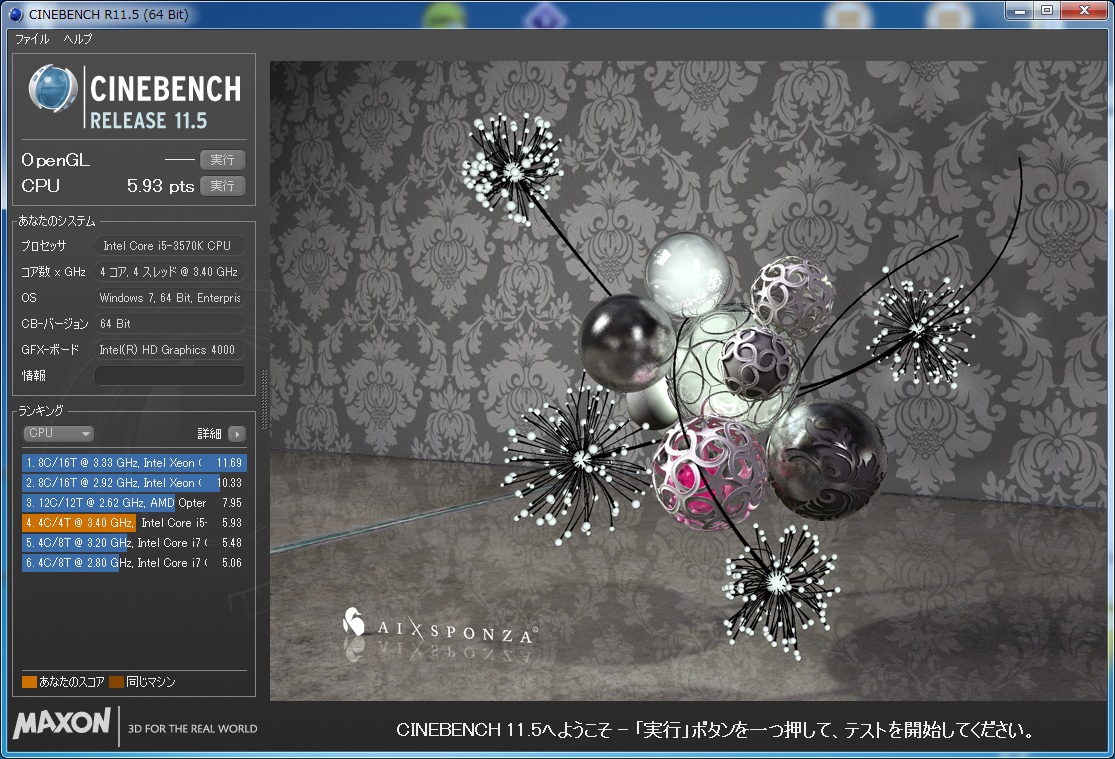Click the 情報 input field
Image resolution: width=1115 pixels, height=759 pixels.
point(170,376)
